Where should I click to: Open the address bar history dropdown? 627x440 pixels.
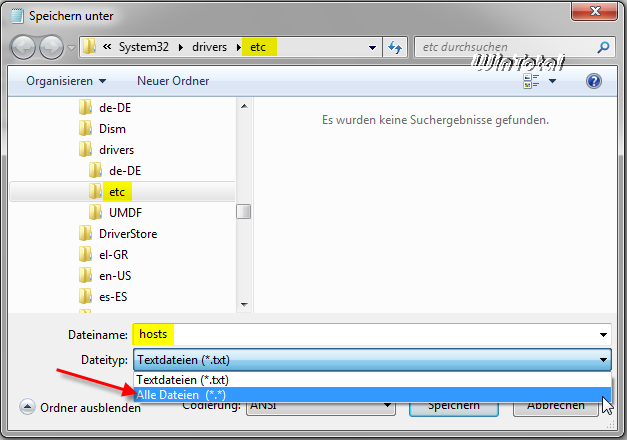(372, 48)
